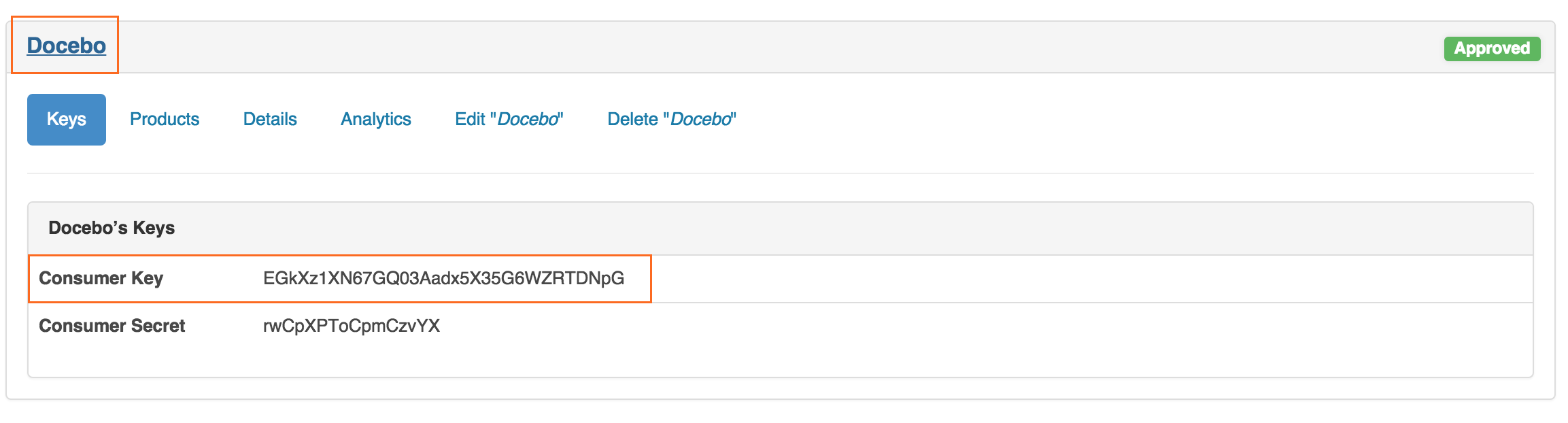The height and width of the screenshot is (423, 1568).
Task: Click inside the highlighted Consumer Key box
Action: (340, 278)
